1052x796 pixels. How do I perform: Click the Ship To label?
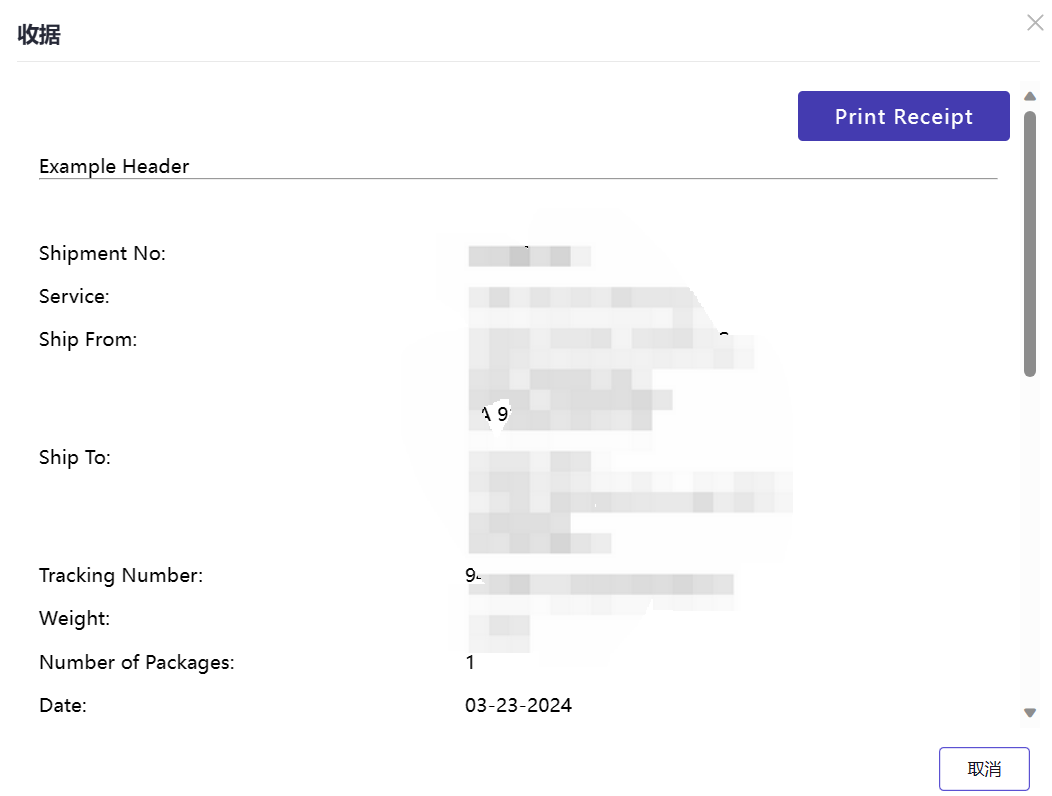74,458
